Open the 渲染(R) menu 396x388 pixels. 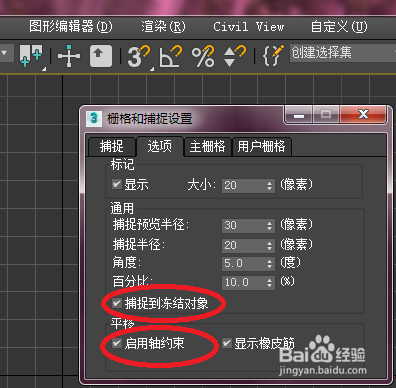[x=163, y=26]
